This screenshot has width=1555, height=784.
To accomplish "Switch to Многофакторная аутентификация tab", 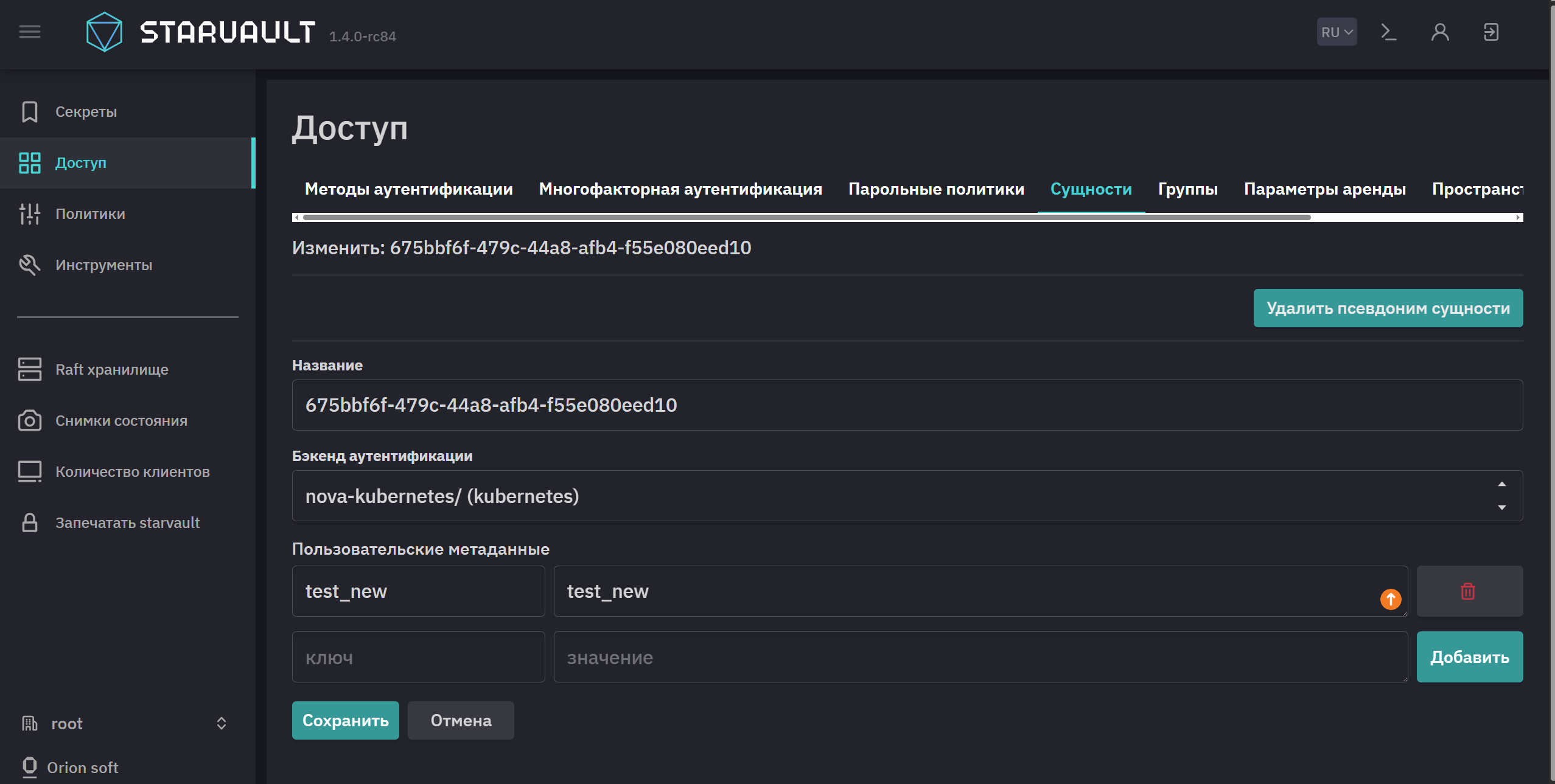I will 680,189.
